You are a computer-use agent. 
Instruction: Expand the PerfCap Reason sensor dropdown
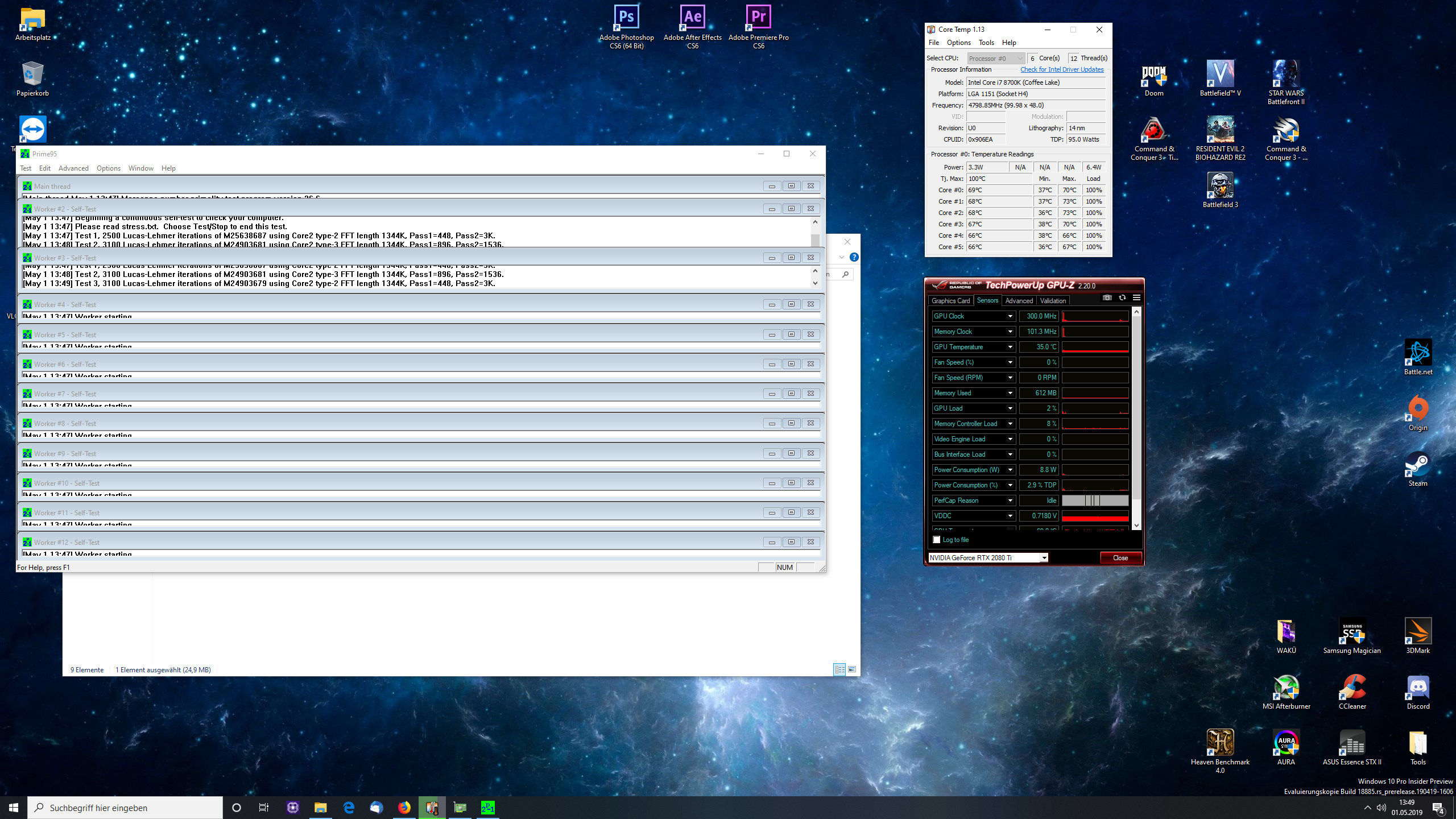click(x=1010, y=500)
